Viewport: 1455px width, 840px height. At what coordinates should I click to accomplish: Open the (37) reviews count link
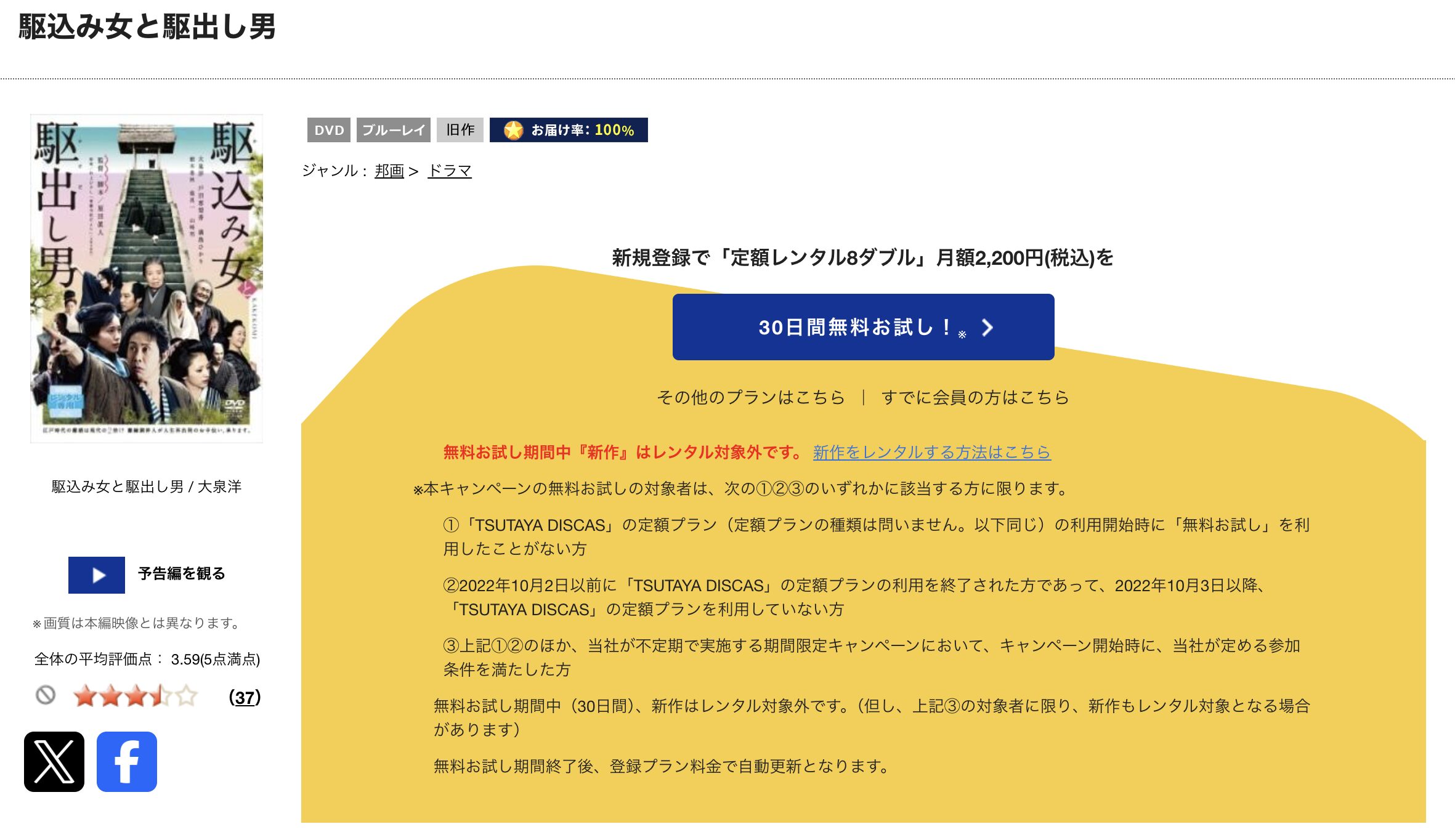coord(245,697)
